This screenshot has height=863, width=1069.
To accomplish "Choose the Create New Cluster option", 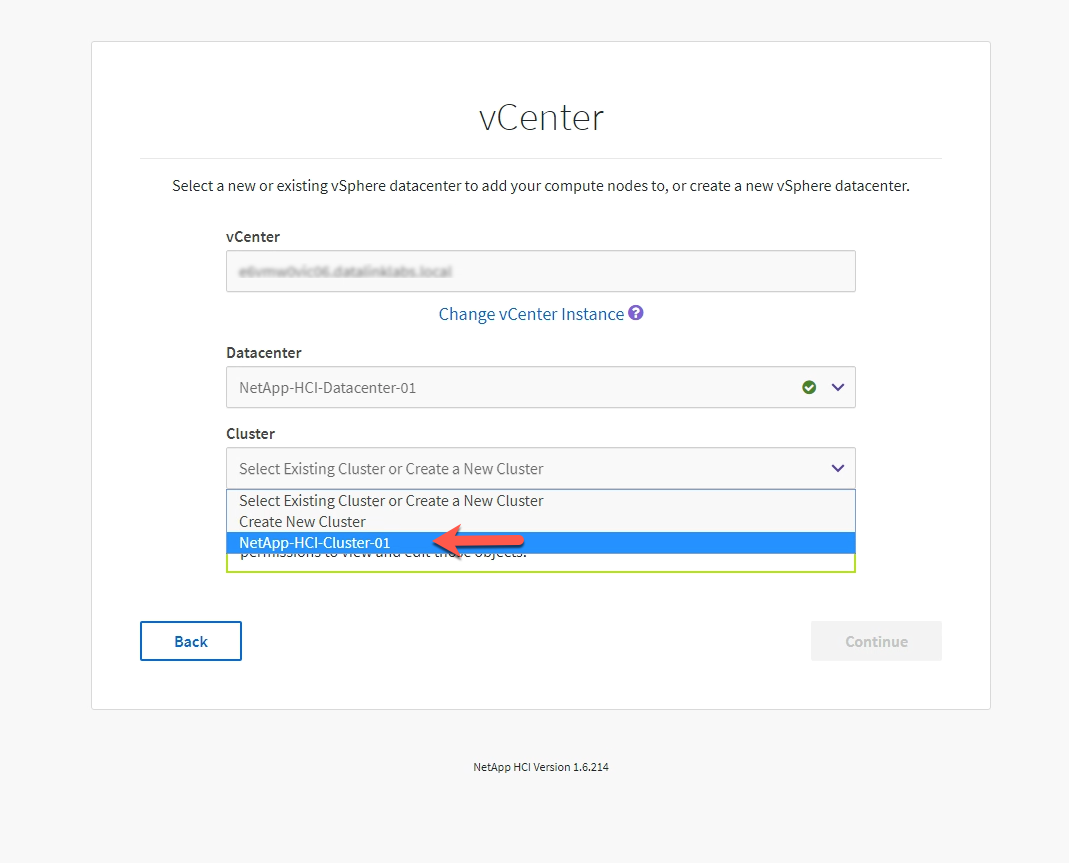I will (x=302, y=522).
